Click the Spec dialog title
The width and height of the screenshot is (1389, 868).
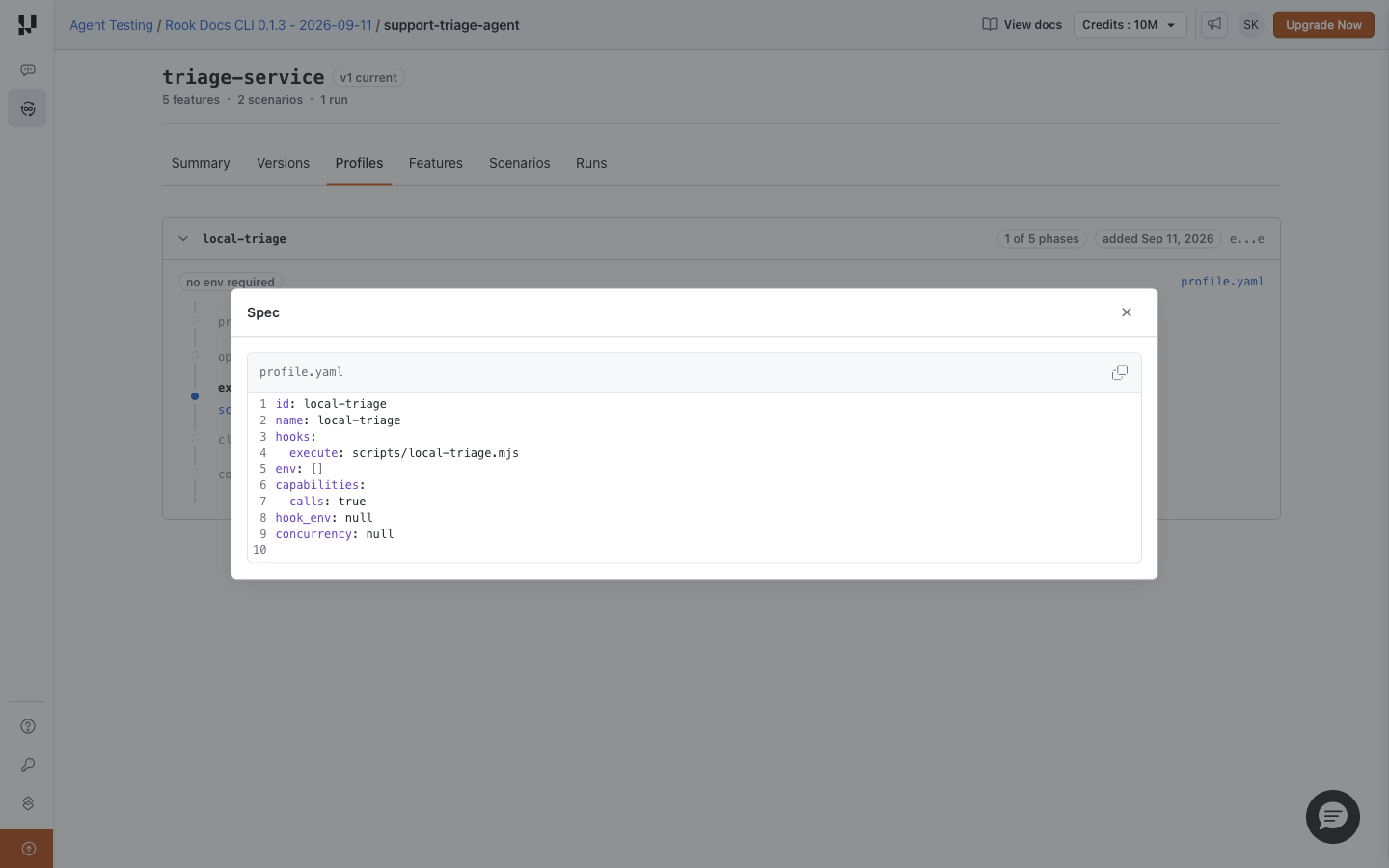pyautogui.click(x=263, y=312)
